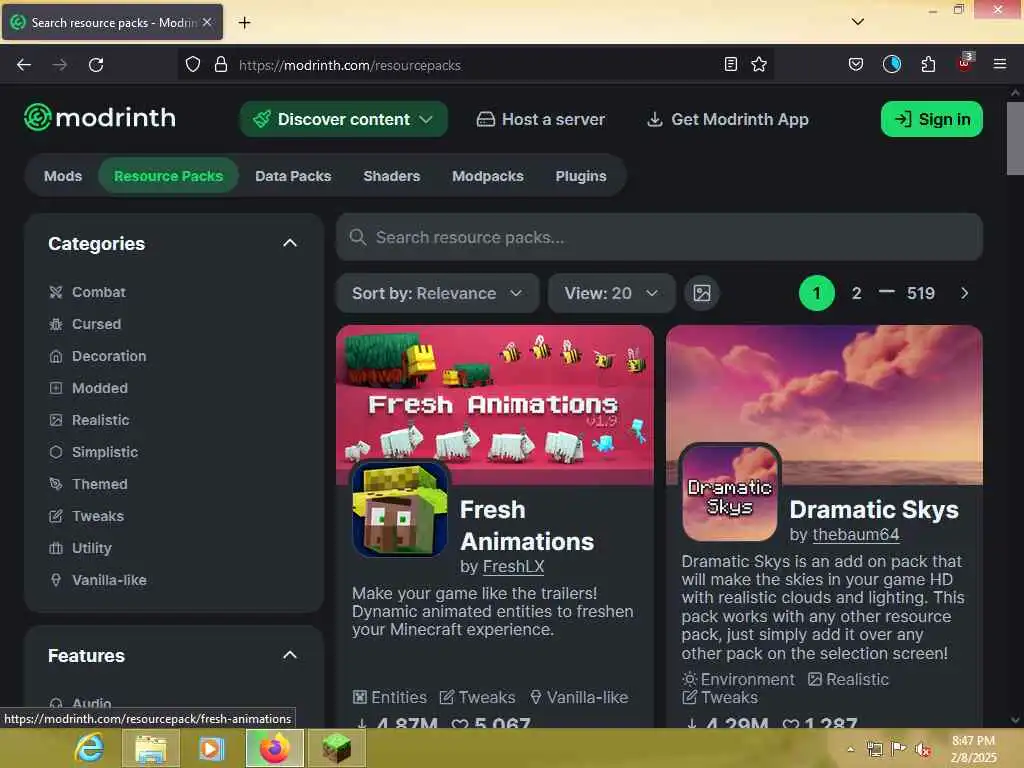Screen dimensions: 1024x768
Task: Switch to the Mods tab
Action: pos(63,176)
